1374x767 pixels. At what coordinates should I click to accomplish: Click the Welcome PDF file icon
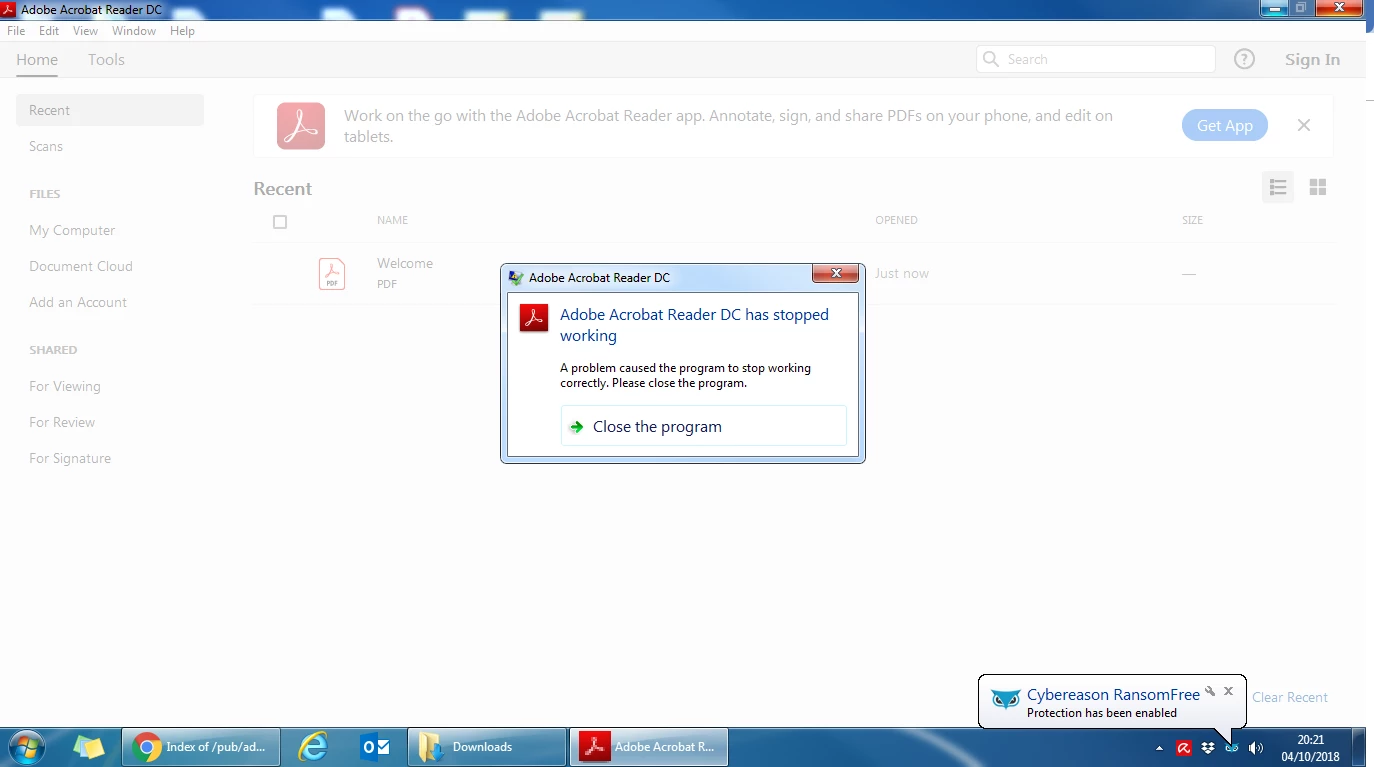pyautogui.click(x=332, y=273)
